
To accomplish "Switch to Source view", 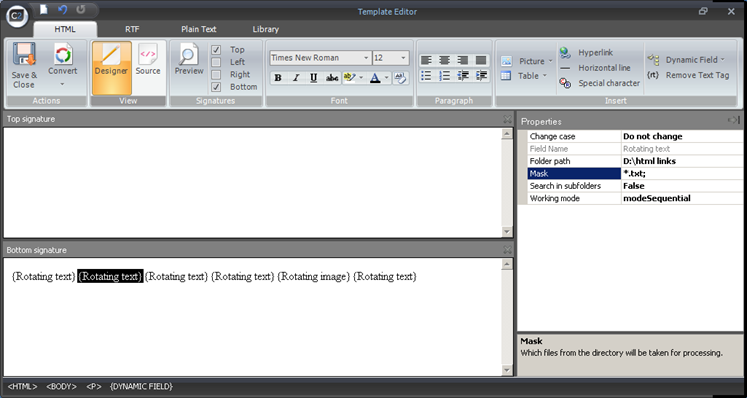I will (148, 60).
